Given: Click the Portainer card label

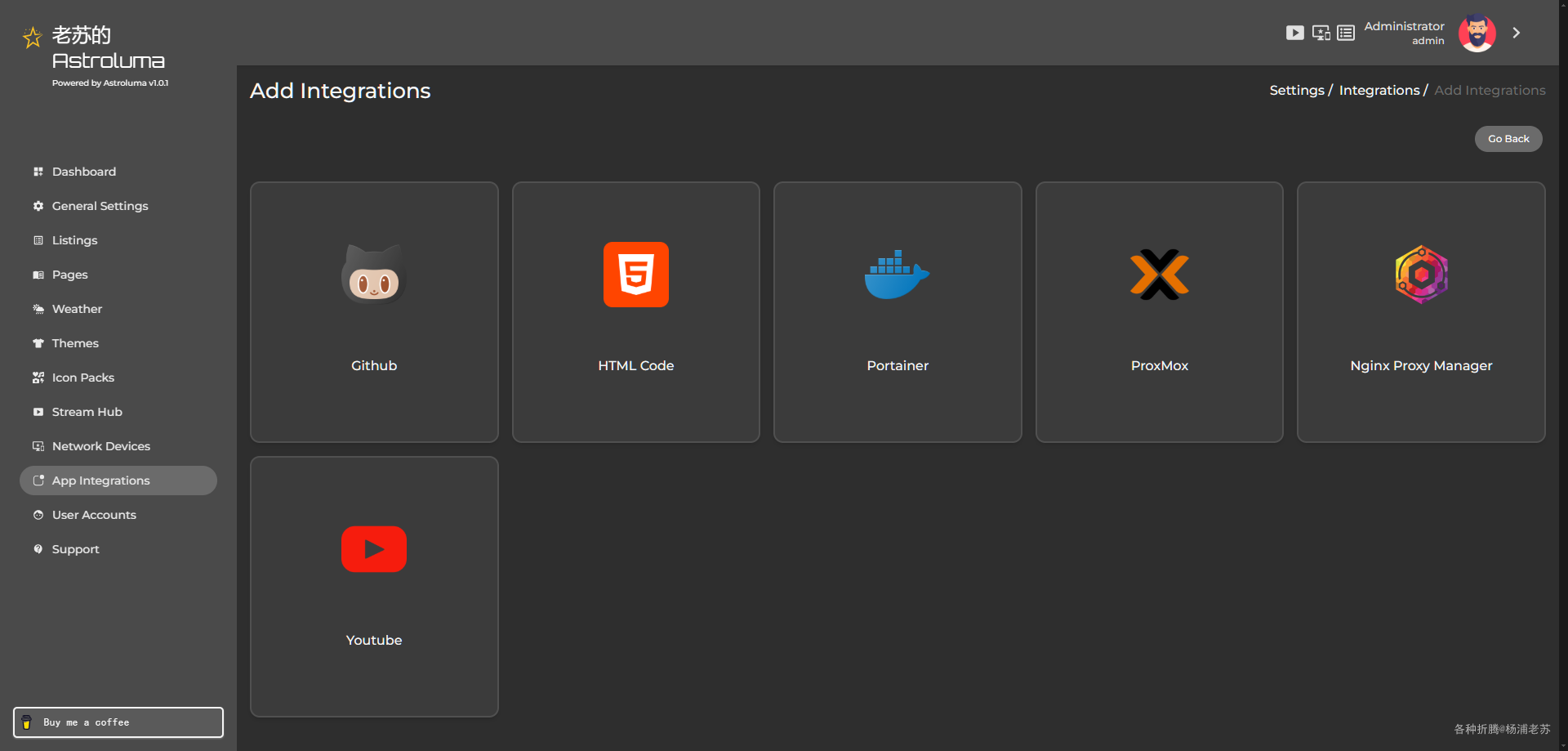Looking at the screenshot, I should click(898, 365).
